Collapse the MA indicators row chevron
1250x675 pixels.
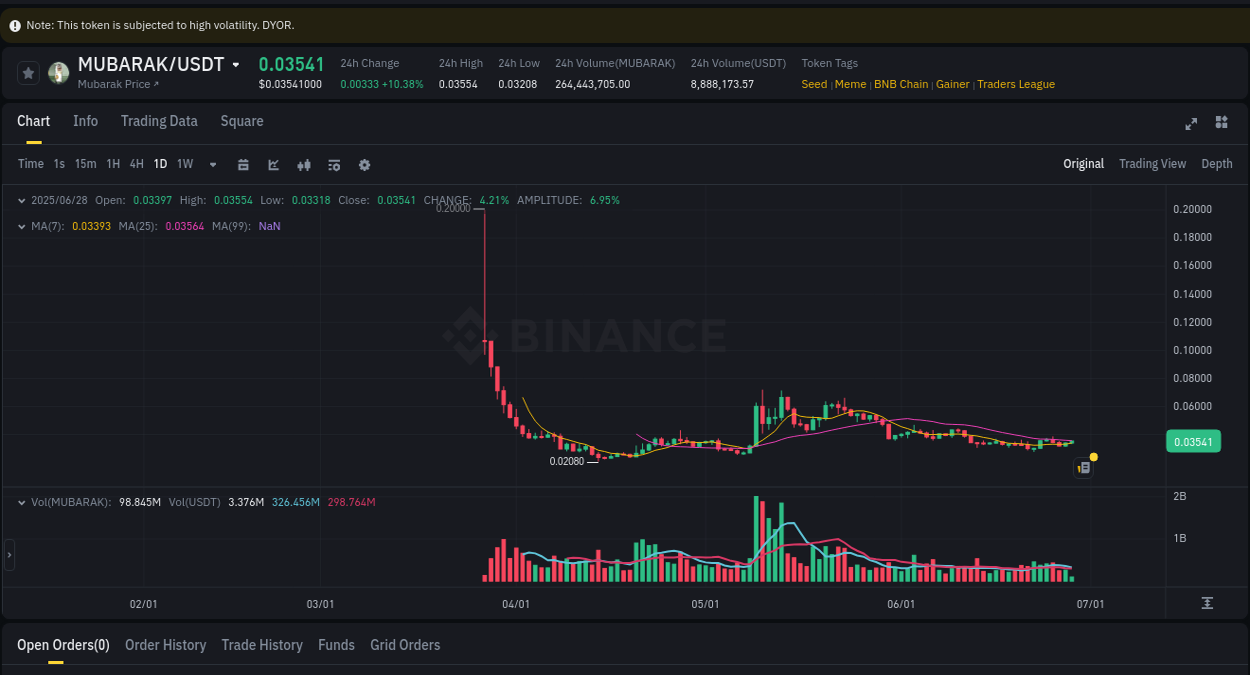pos(21,227)
